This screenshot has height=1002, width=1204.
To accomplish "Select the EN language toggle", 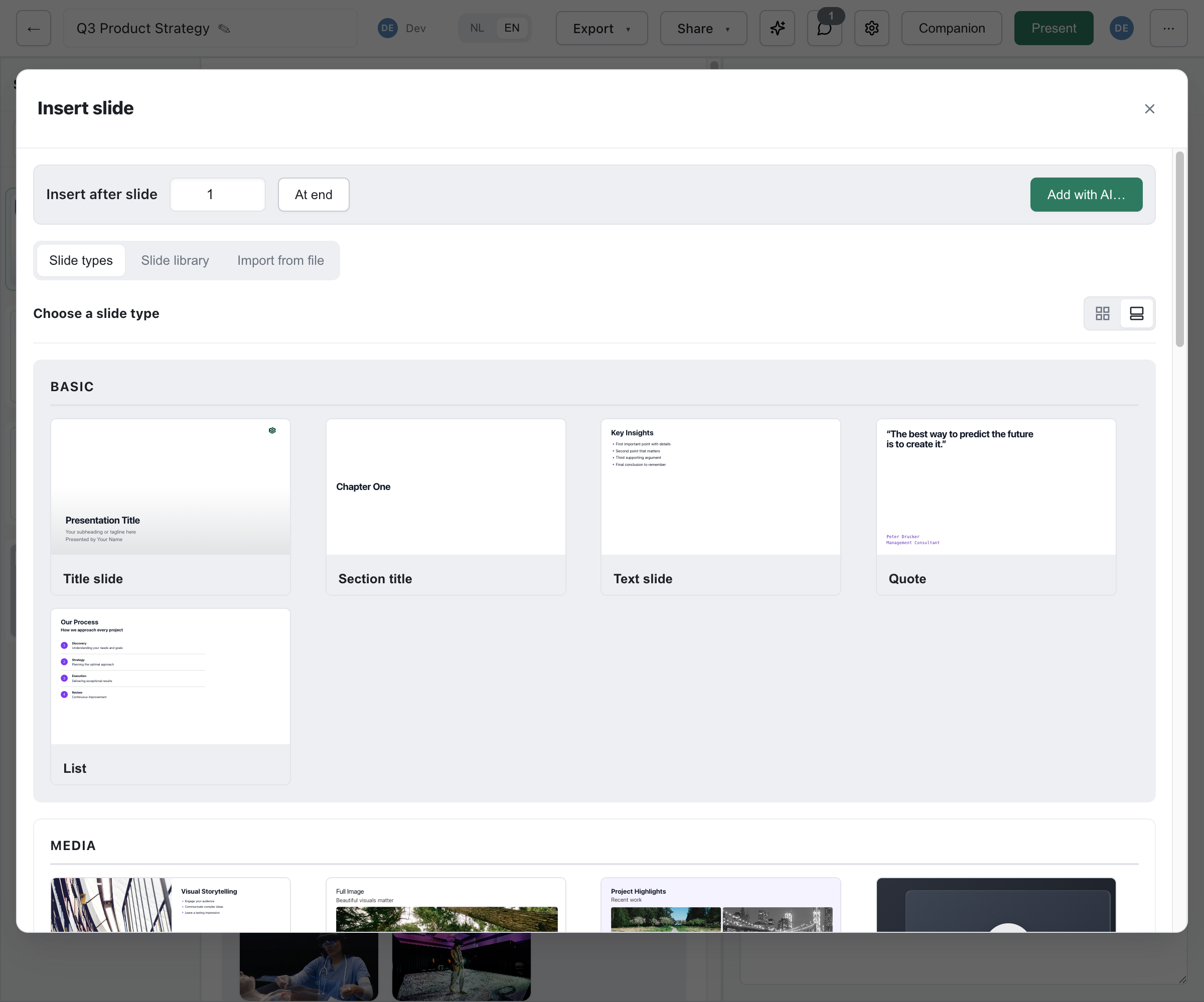I will click(511, 28).
